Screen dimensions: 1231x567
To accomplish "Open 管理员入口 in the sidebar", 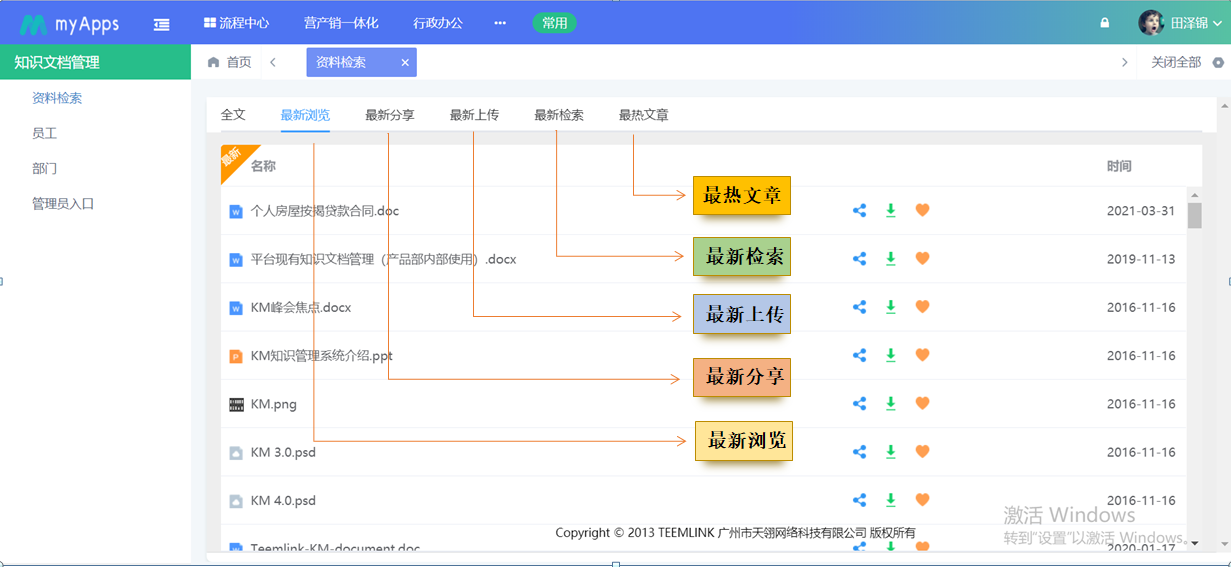I will [x=63, y=204].
